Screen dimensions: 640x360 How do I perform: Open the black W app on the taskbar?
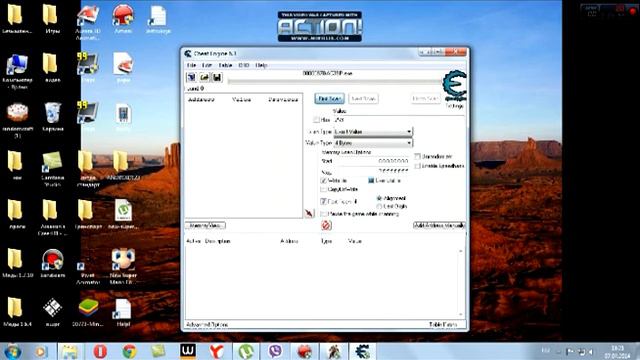coord(188,351)
